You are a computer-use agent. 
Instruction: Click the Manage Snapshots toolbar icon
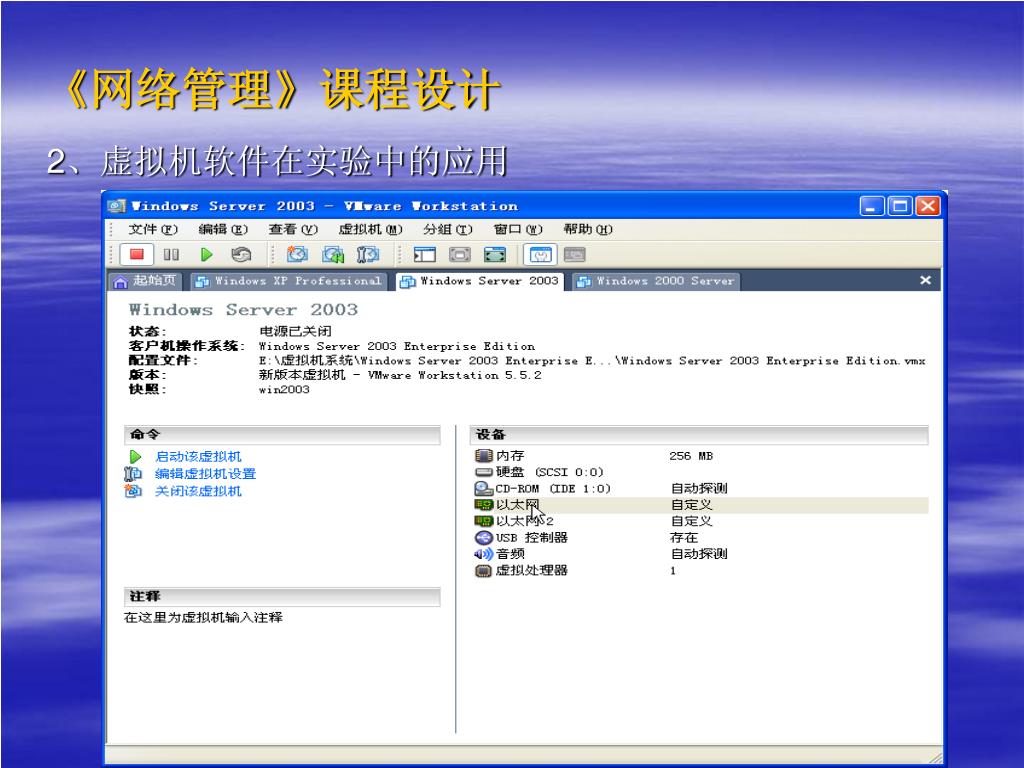pyautogui.click(x=368, y=255)
